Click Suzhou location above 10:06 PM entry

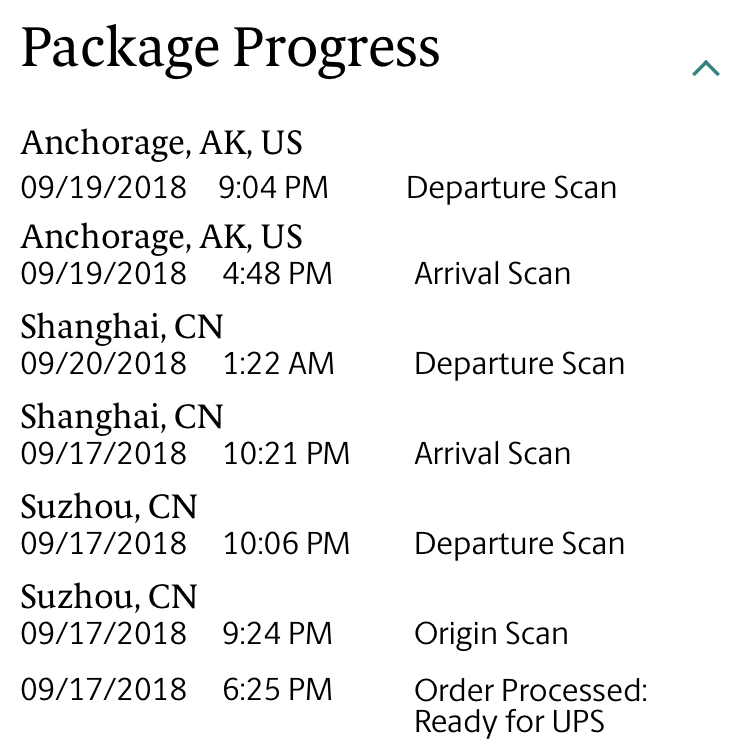pyautogui.click(x=109, y=507)
